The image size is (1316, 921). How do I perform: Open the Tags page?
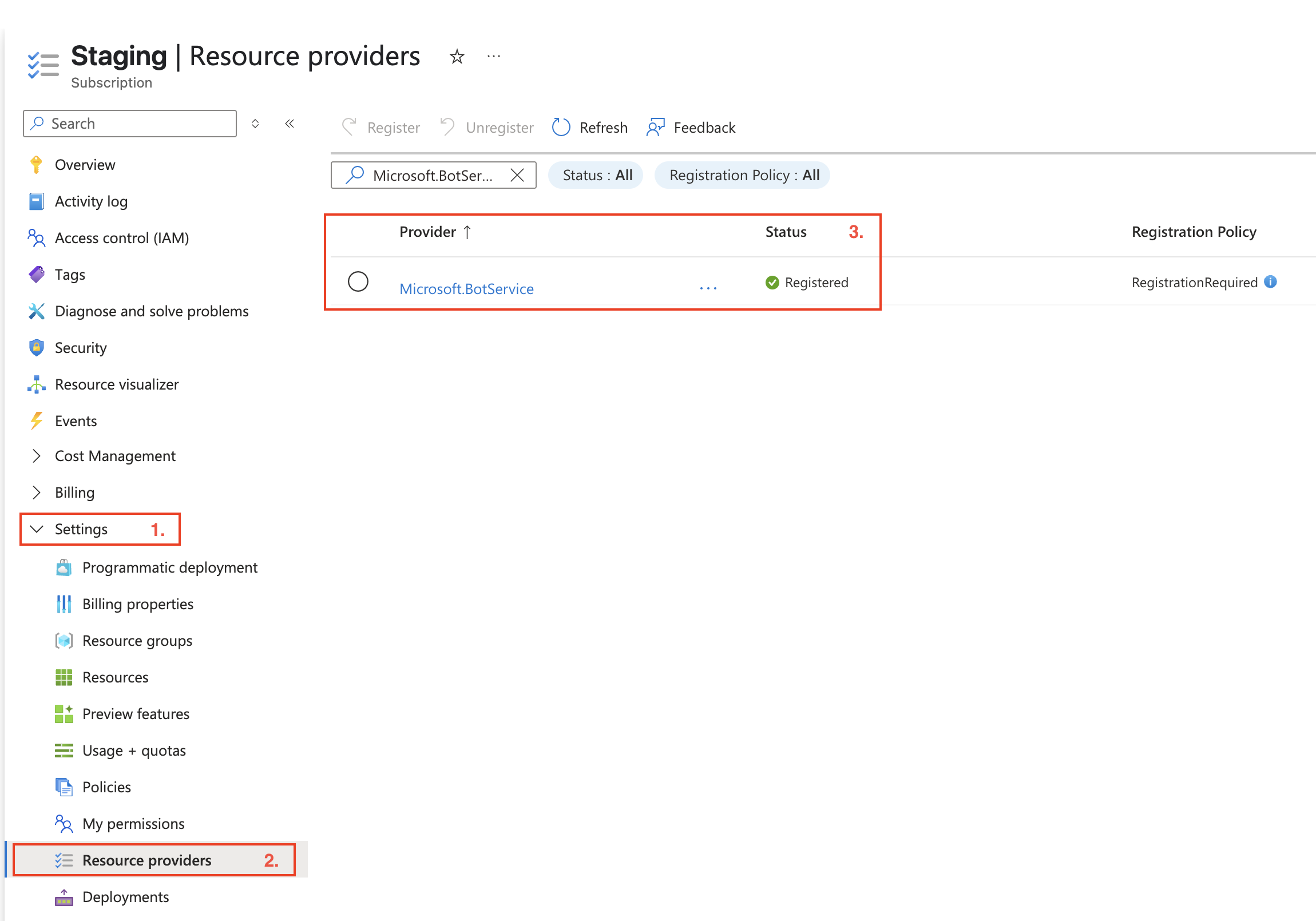pyautogui.click(x=70, y=275)
